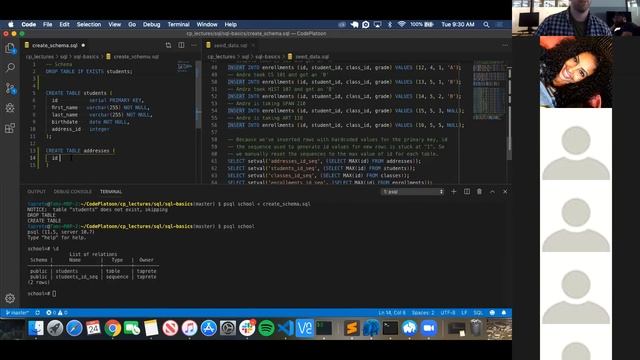The height and width of the screenshot is (360, 640).
Task: Open Sublime Text from the Dock
Action: coord(351,328)
